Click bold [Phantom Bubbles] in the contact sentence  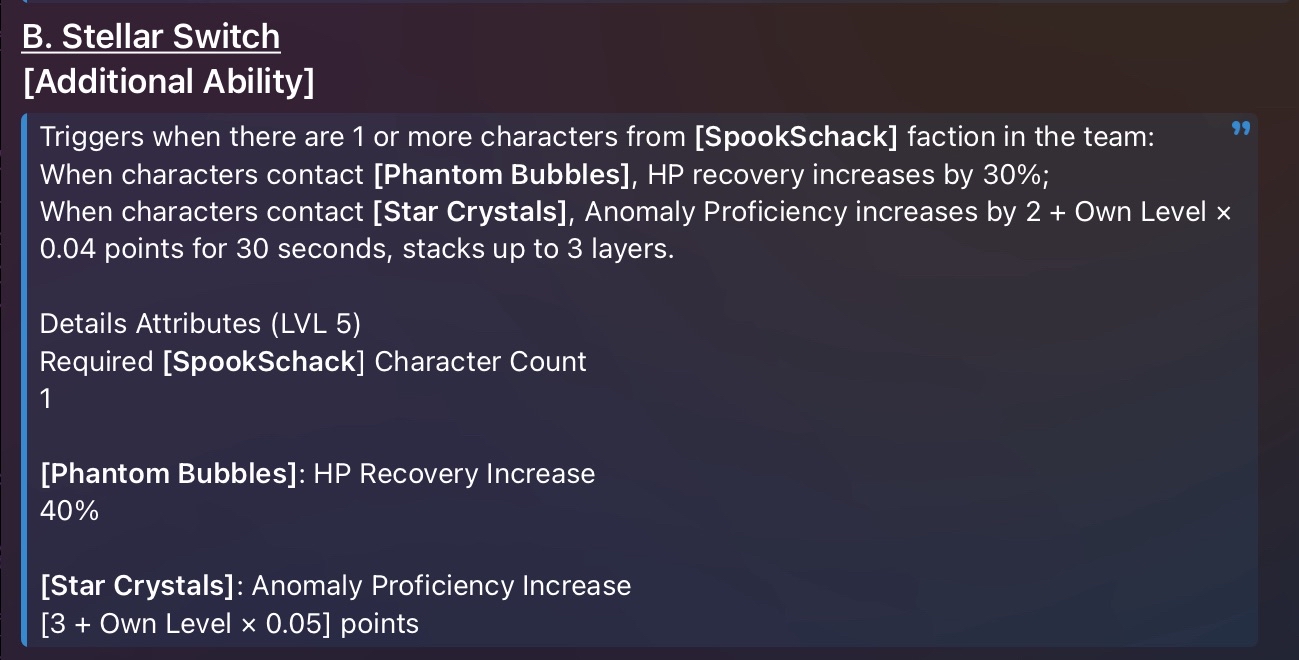502,174
